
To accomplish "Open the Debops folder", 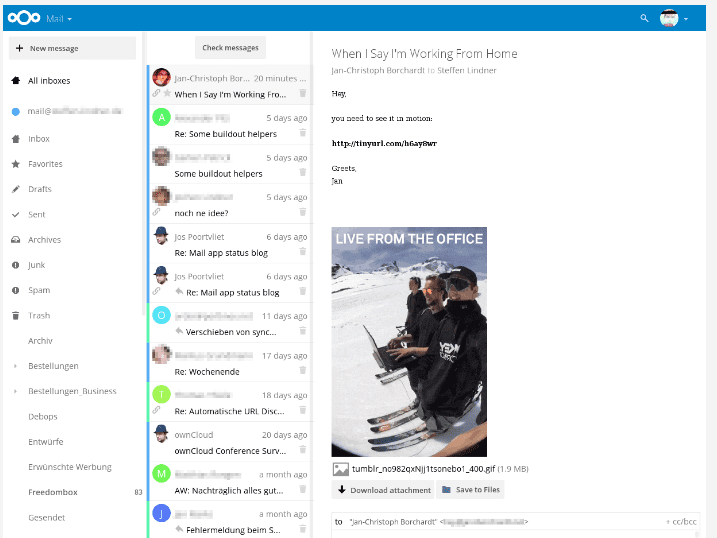I will tap(43, 416).
